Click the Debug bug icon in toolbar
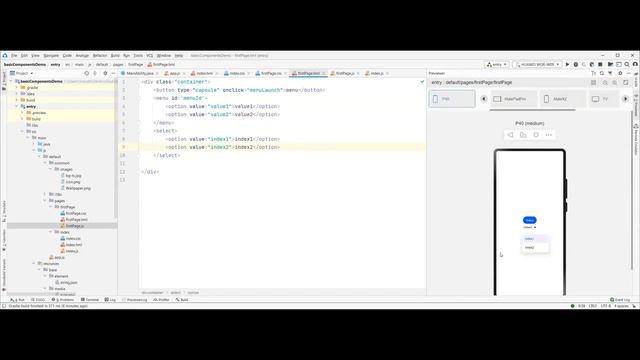This screenshot has height=360, width=640. point(576,64)
